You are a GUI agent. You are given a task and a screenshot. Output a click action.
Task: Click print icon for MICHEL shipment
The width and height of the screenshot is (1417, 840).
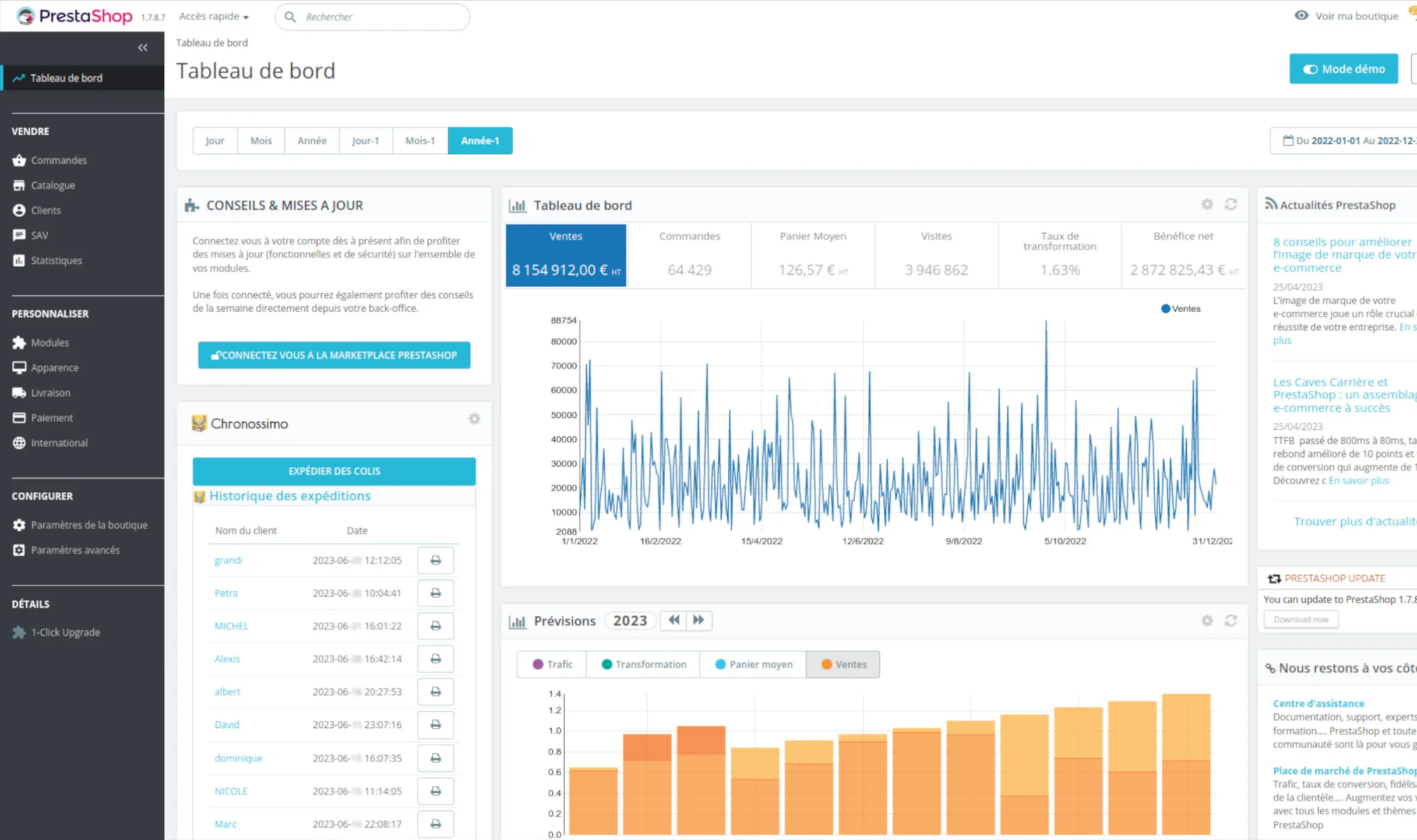coord(435,626)
